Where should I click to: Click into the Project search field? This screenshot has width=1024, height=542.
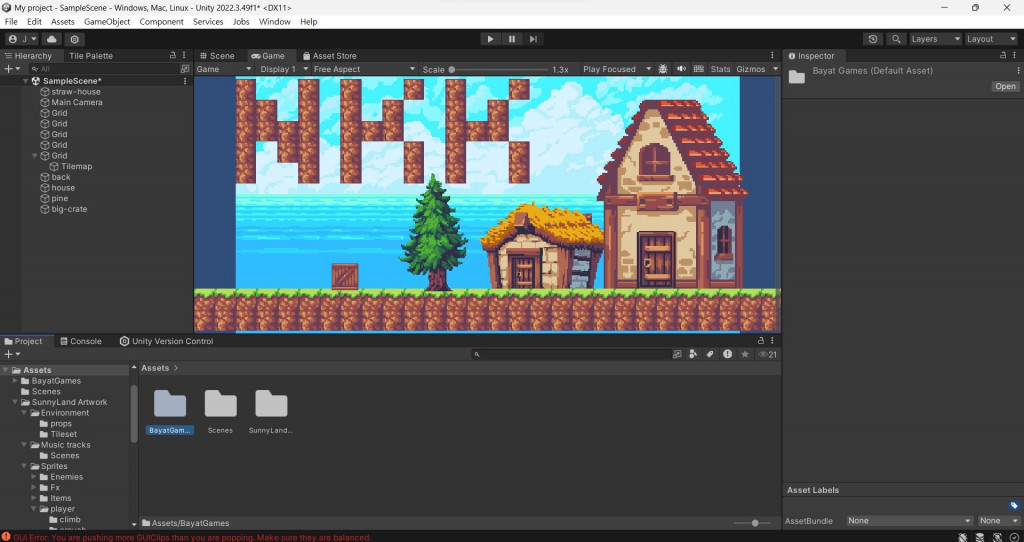tap(571, 354)
